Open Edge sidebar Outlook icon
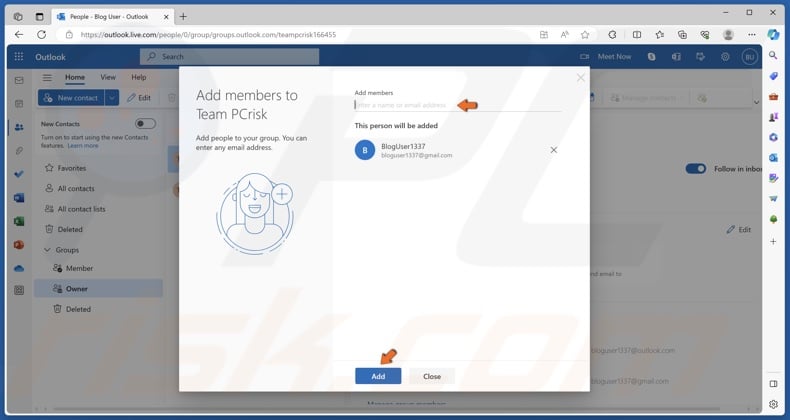Screen dimensions: 790x420 (x=773, y=158)
